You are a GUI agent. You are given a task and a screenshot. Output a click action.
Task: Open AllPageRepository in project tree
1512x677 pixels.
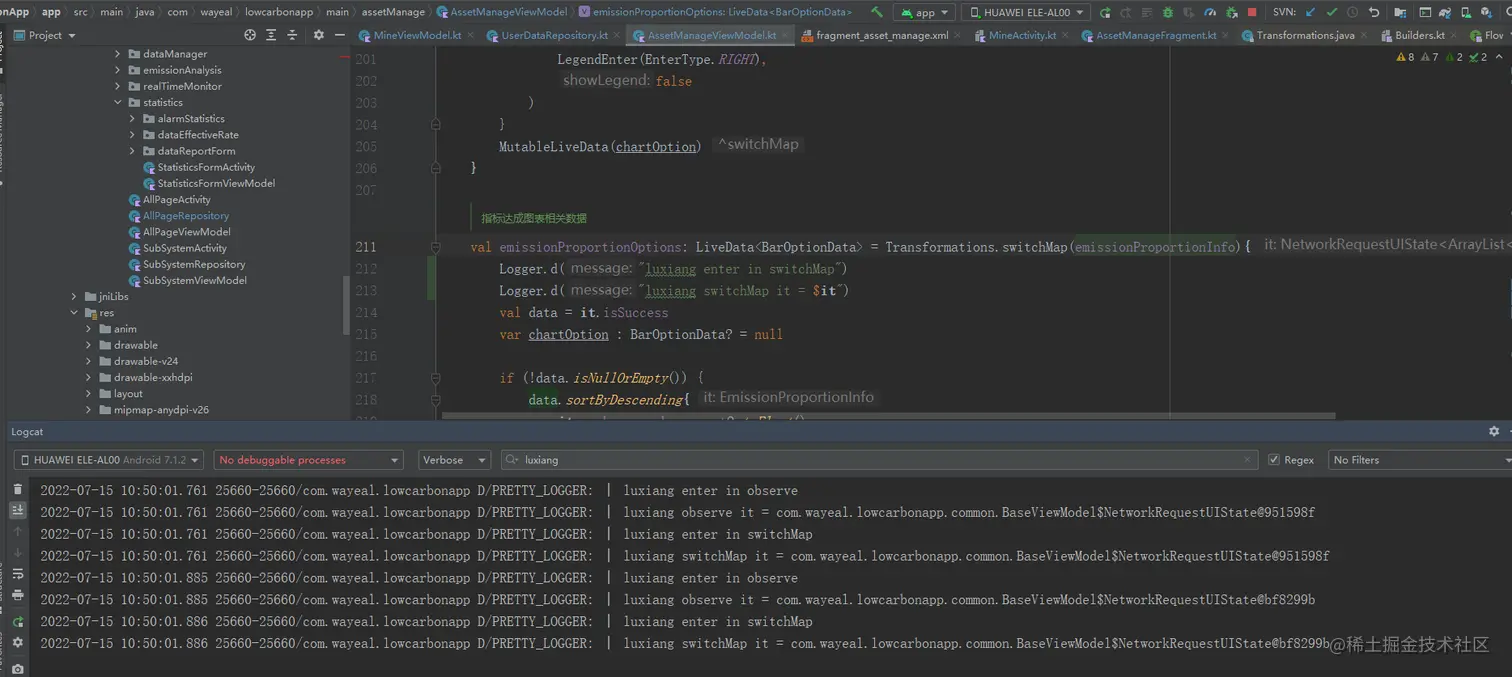185,216
